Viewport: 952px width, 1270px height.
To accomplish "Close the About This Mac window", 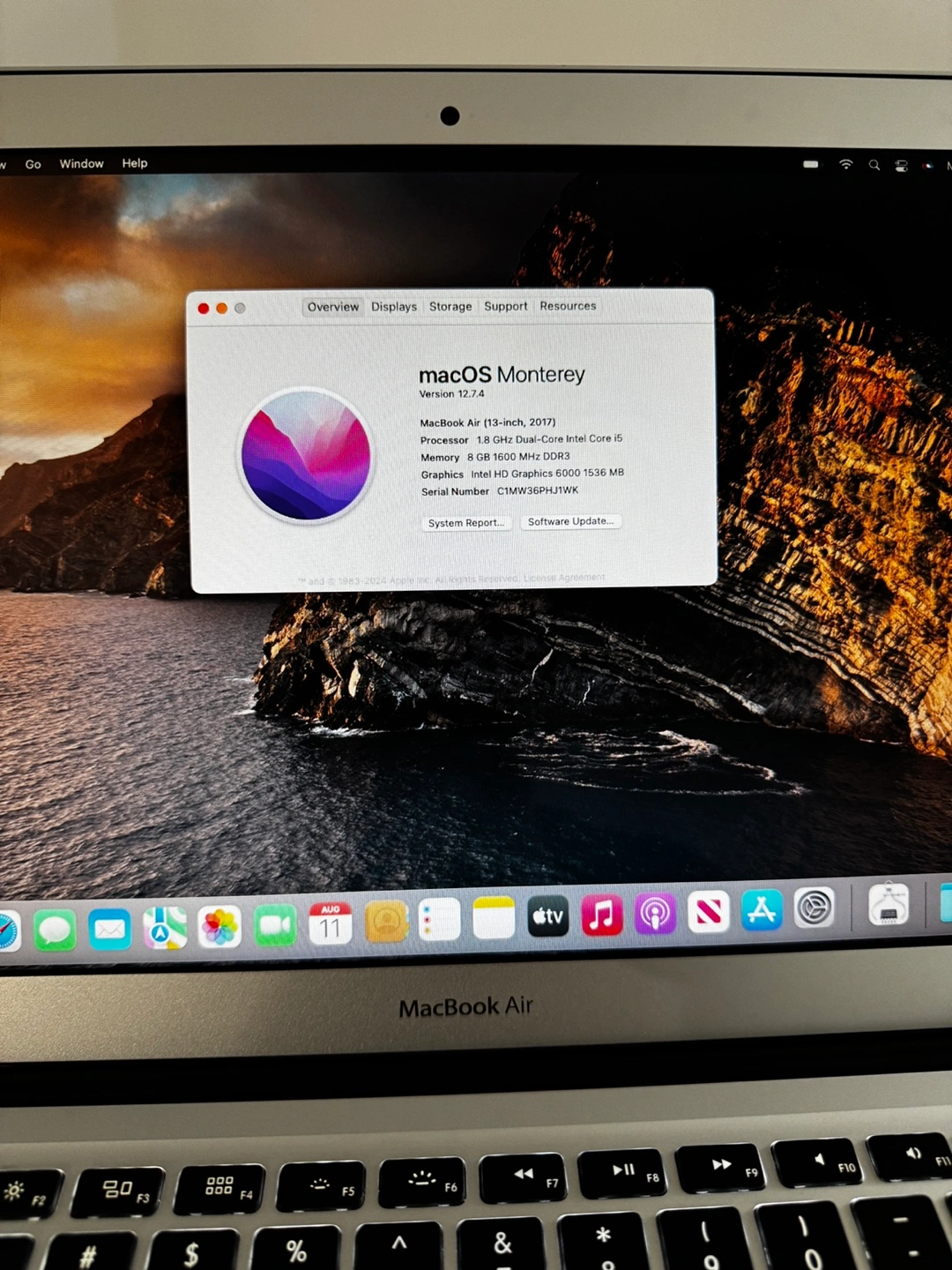I will tap(204, 309).
